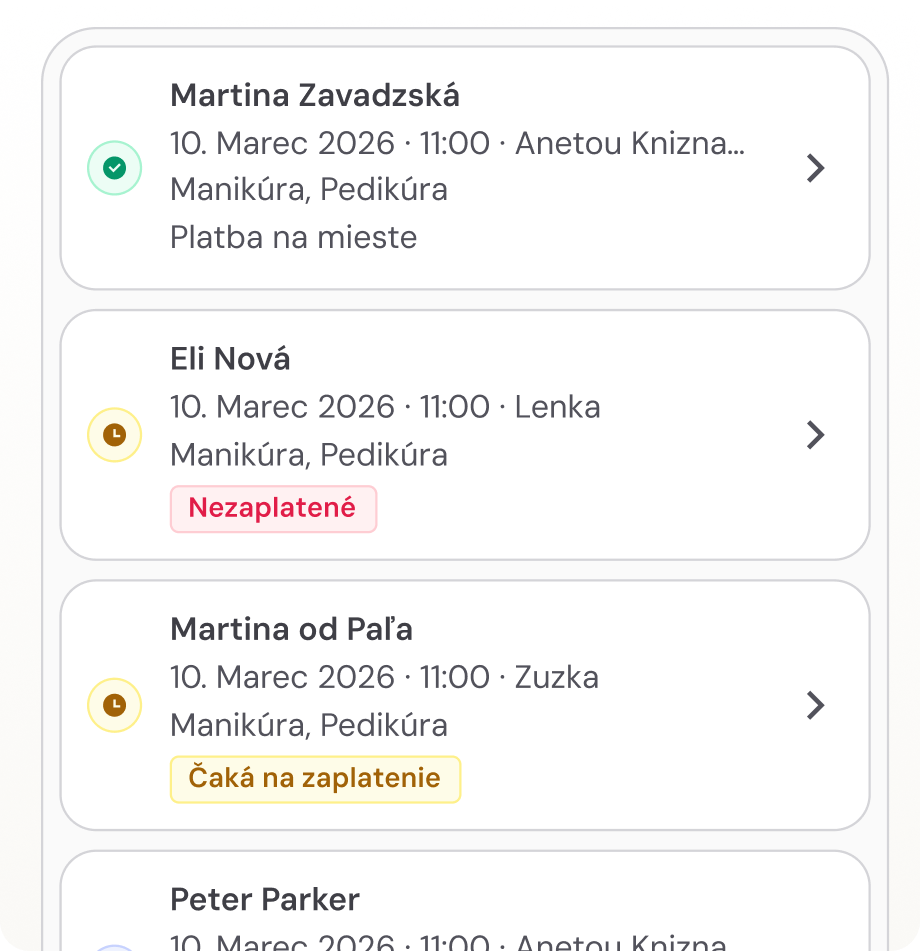Select the Martina Zavadzská customer name
The width and height of the screenshot is (920, 951).
click(x=315, y=96)
